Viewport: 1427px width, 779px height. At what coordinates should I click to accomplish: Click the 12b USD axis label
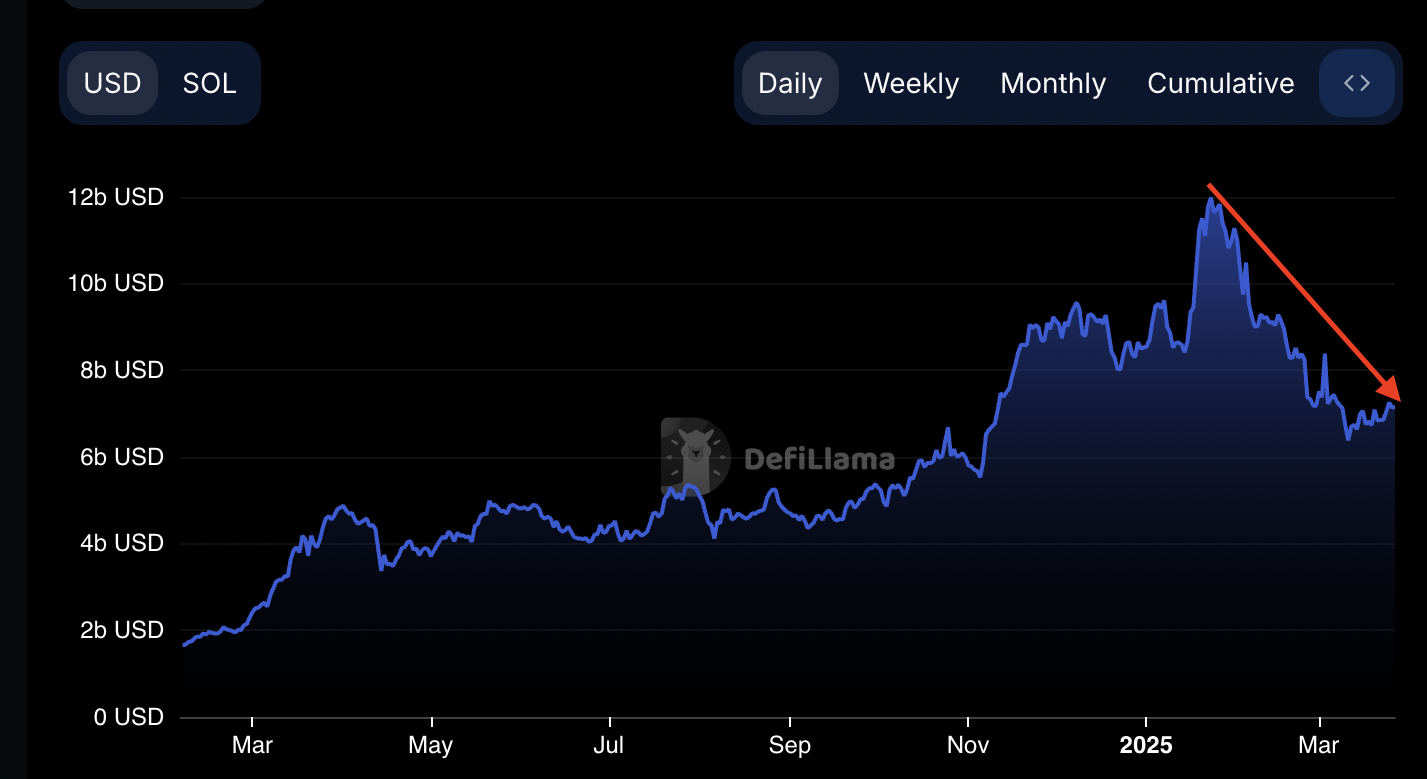[115, 198]
